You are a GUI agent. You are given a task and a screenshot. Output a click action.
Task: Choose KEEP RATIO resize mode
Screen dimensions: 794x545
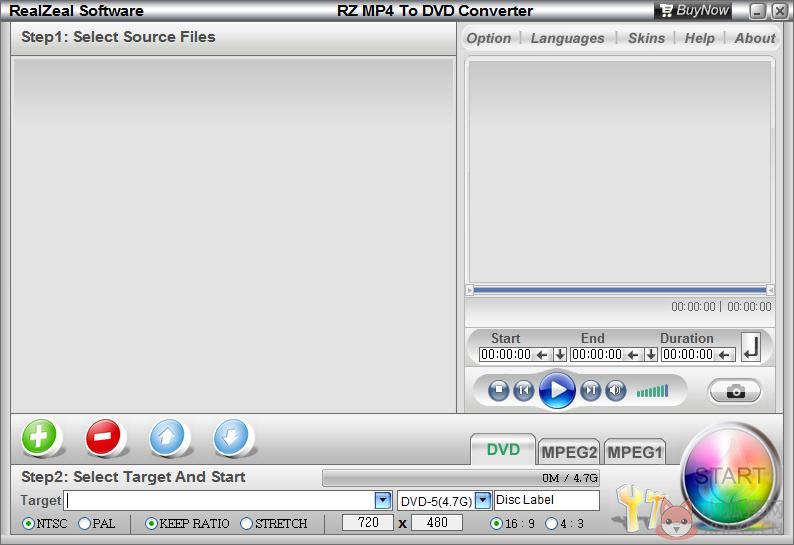pos(187,523)
